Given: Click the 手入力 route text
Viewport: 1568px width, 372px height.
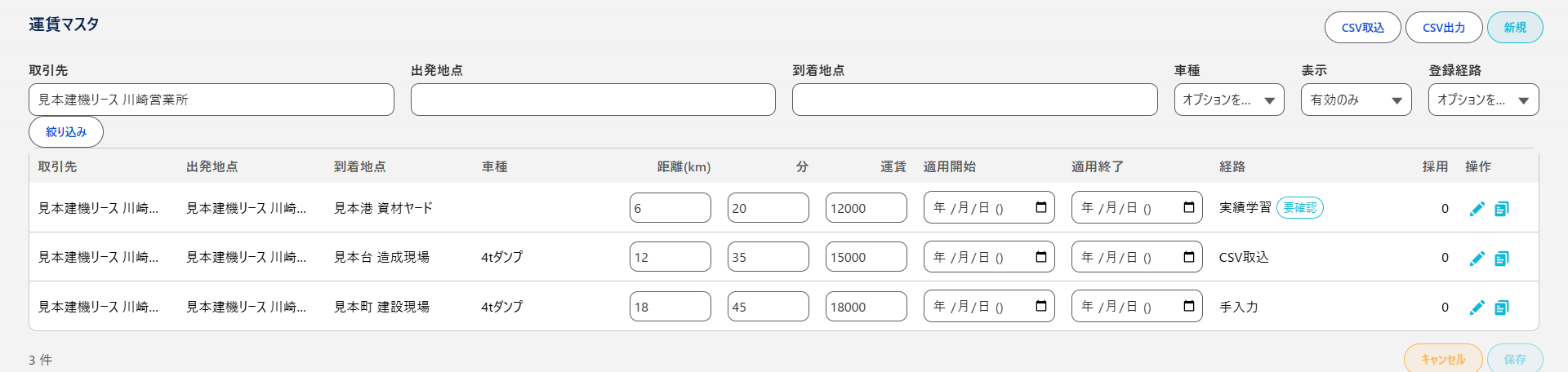Looking at the screenshot, I should 1238,306.
